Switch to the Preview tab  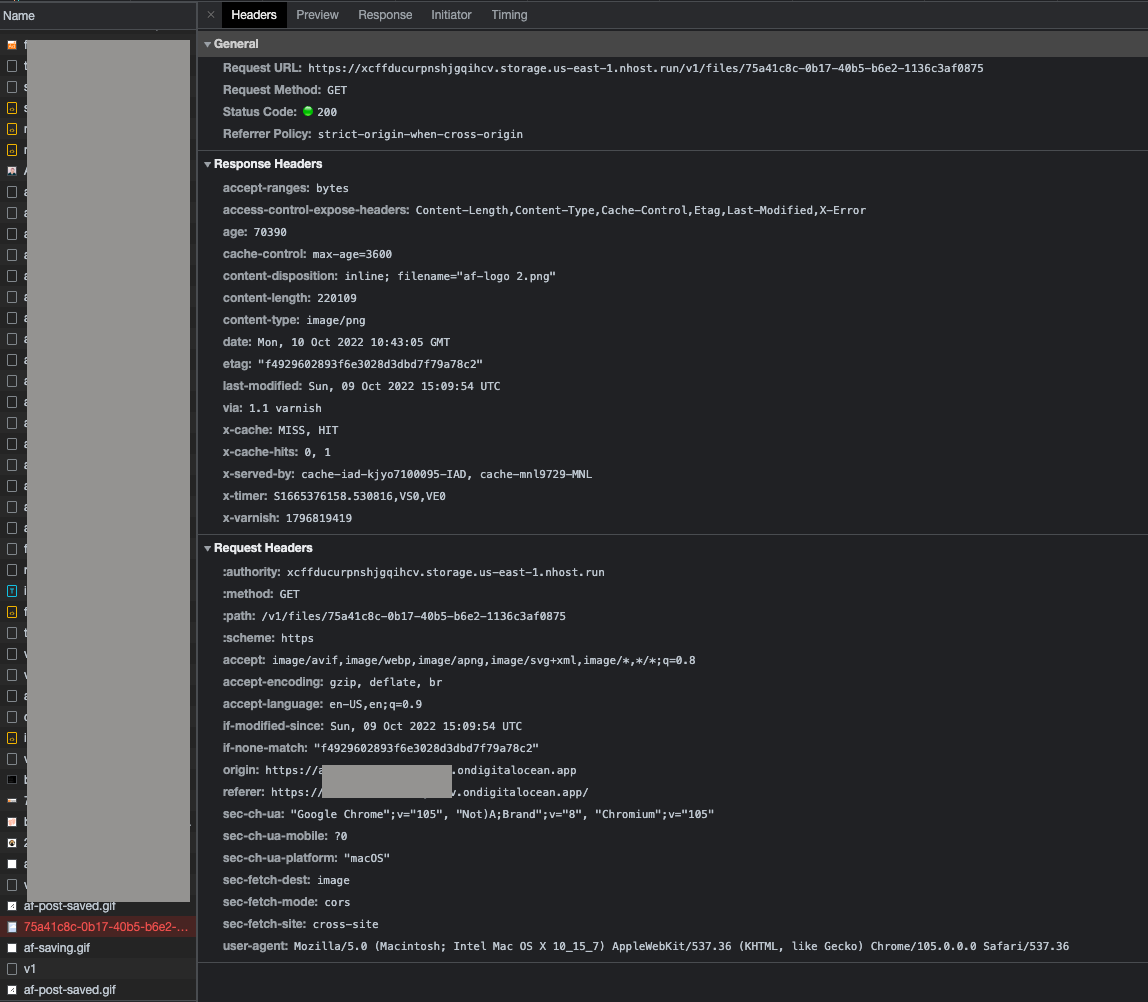[x=317, y=15]
